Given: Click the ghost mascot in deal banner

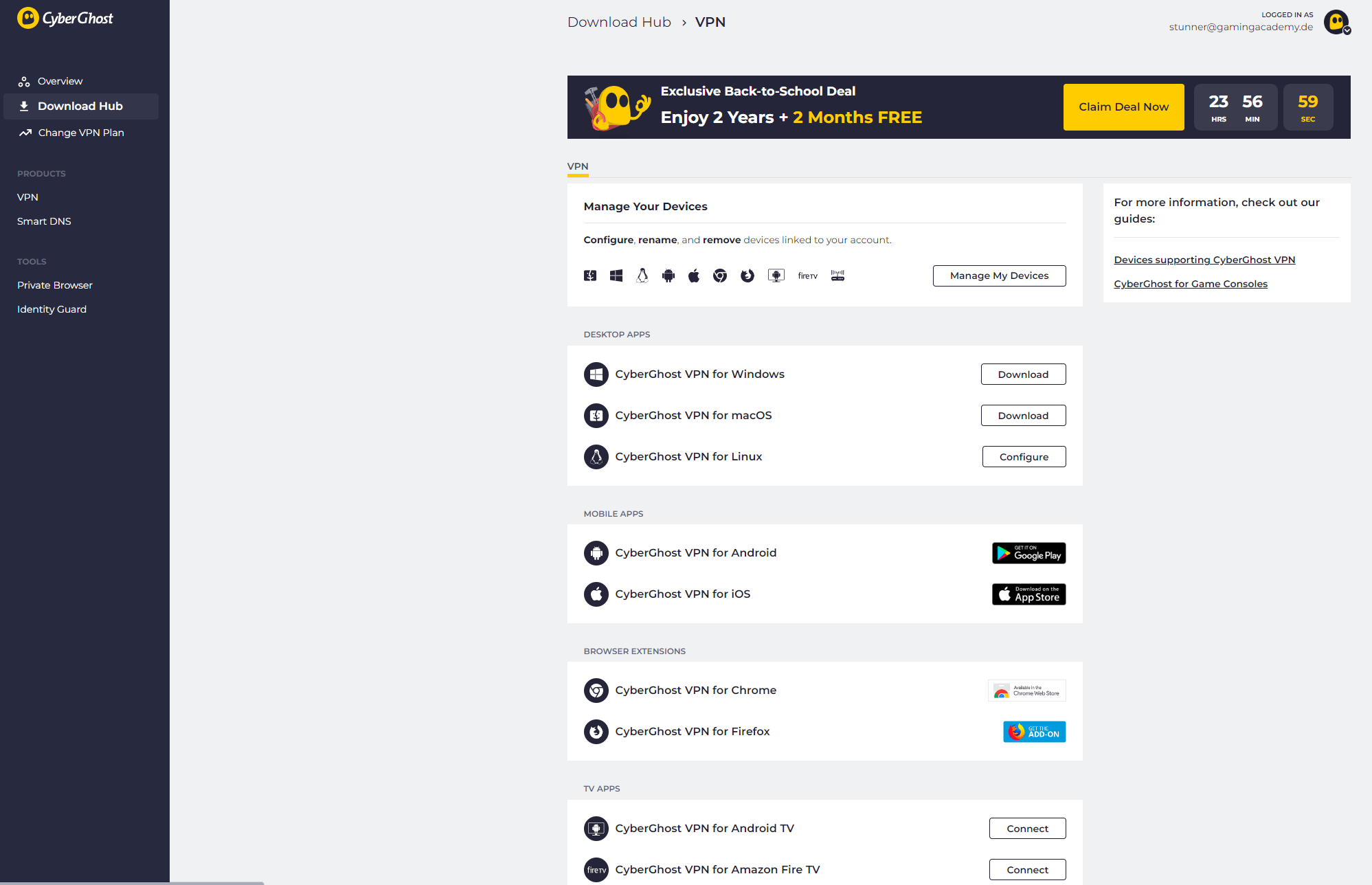Looking at the screenshot, I should [x=617, y=107].
